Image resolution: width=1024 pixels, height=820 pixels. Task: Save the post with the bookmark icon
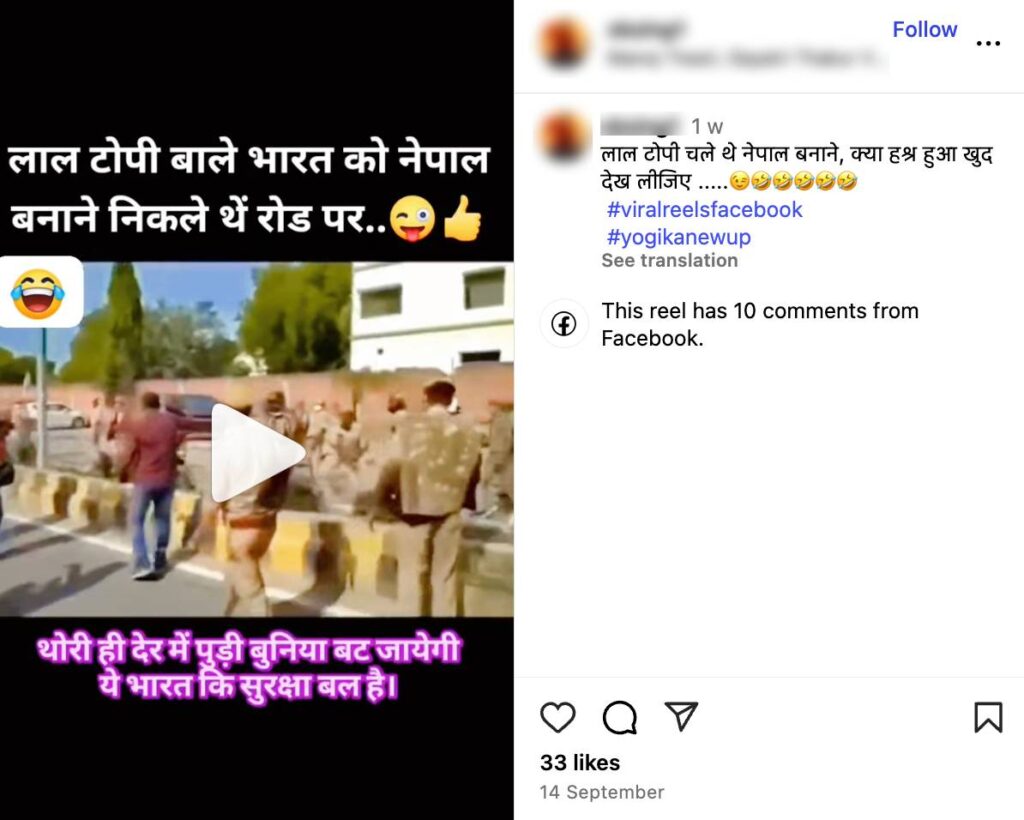click(988, 717)
